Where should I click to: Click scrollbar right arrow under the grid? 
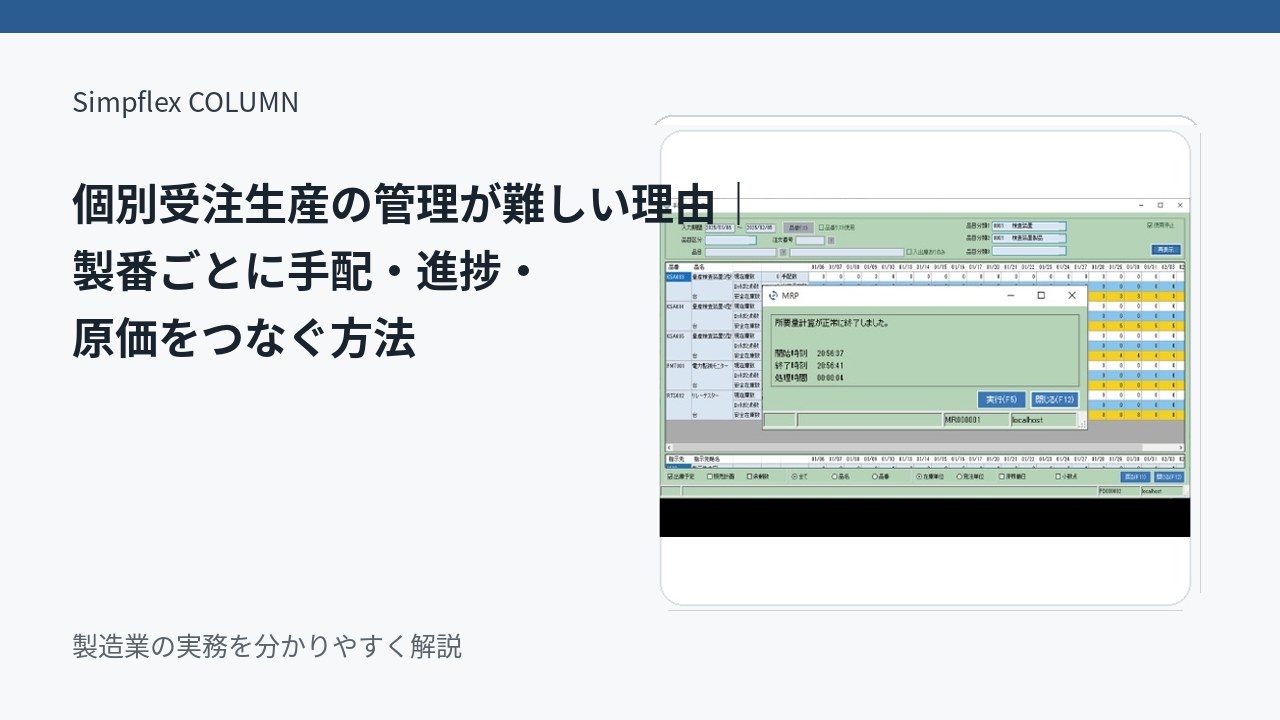pyautogui.click(x=1181, y=448)
